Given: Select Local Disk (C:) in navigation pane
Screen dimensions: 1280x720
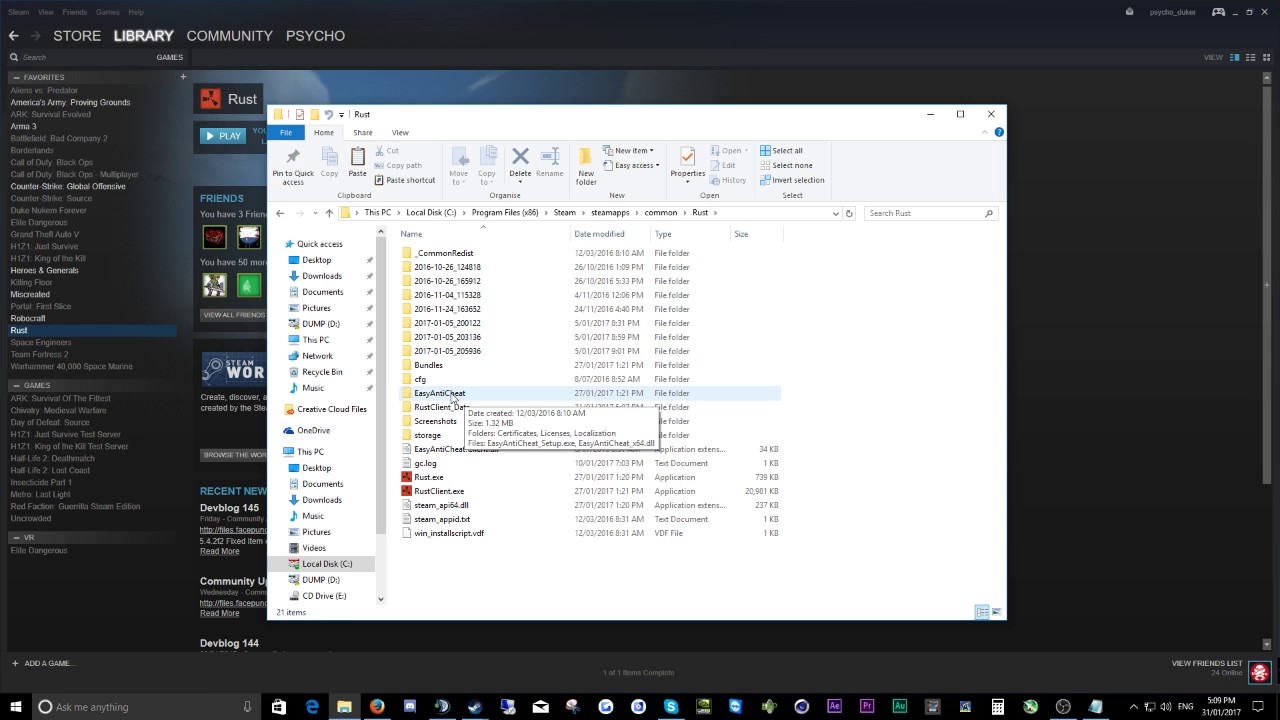Looking at the screenshot, I should pos(327,564).
